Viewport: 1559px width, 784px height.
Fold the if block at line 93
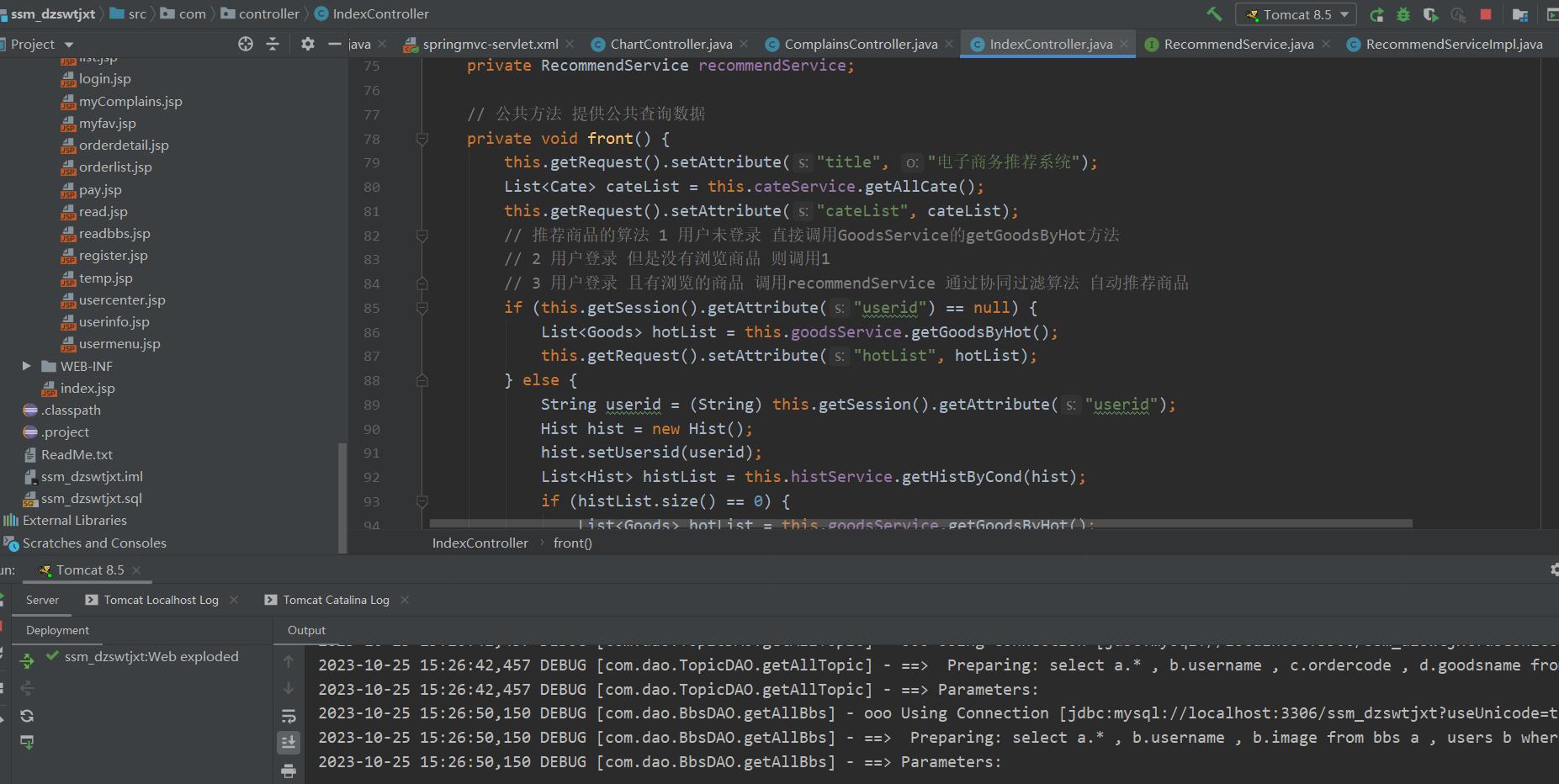click(422, 501)
